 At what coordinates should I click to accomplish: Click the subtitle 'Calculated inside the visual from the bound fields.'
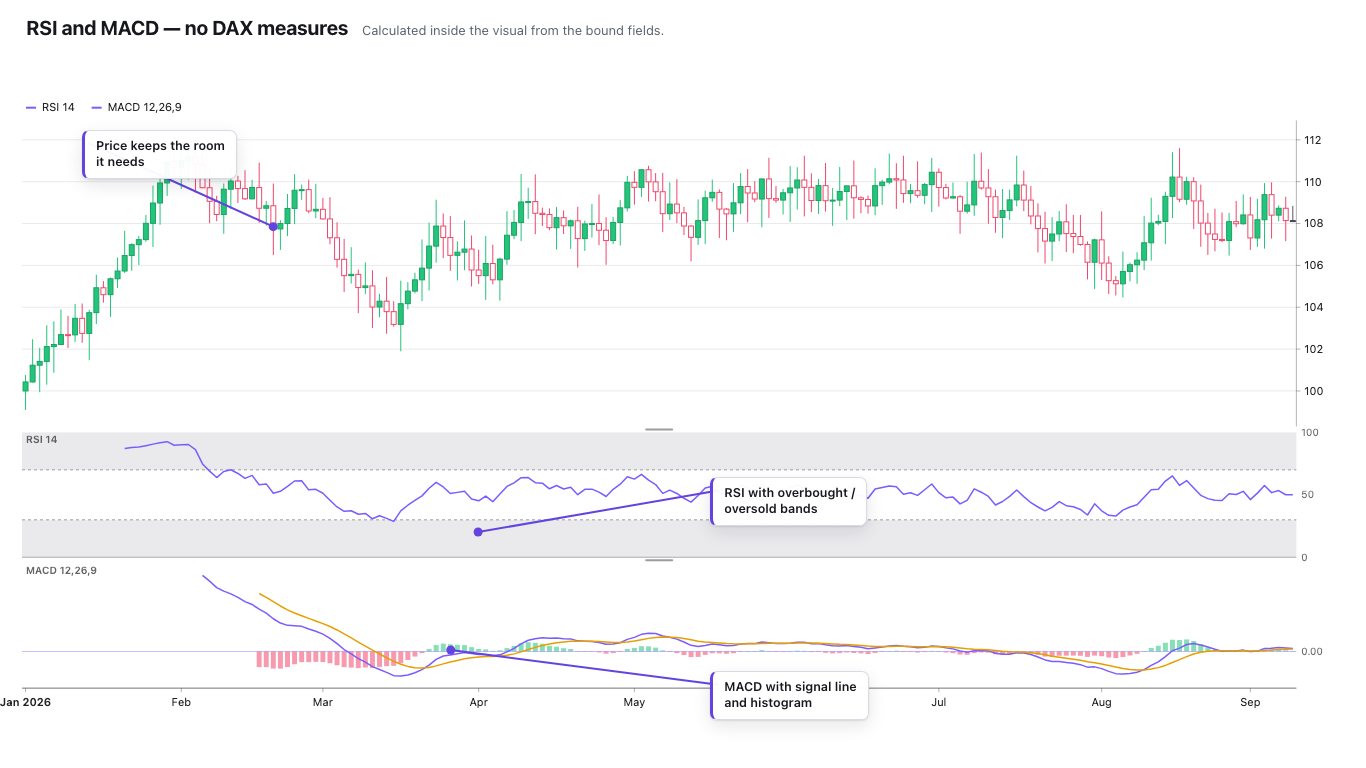[x=513, y=31]
